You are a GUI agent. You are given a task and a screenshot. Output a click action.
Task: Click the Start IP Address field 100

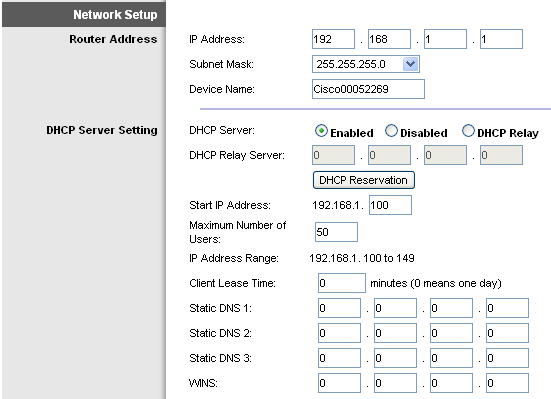390,205
